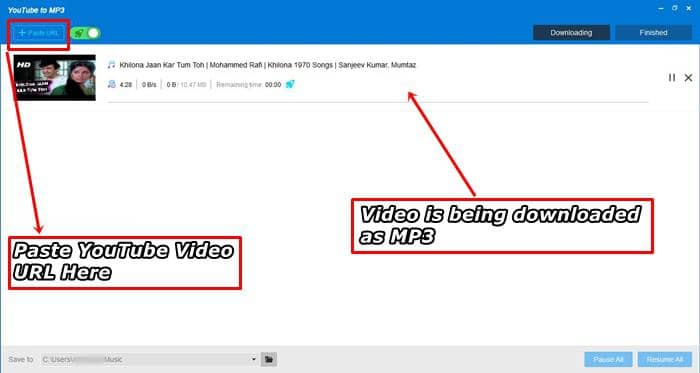Click the music note icon before the song title
This screenshot has width=700, height=373.
111,65
